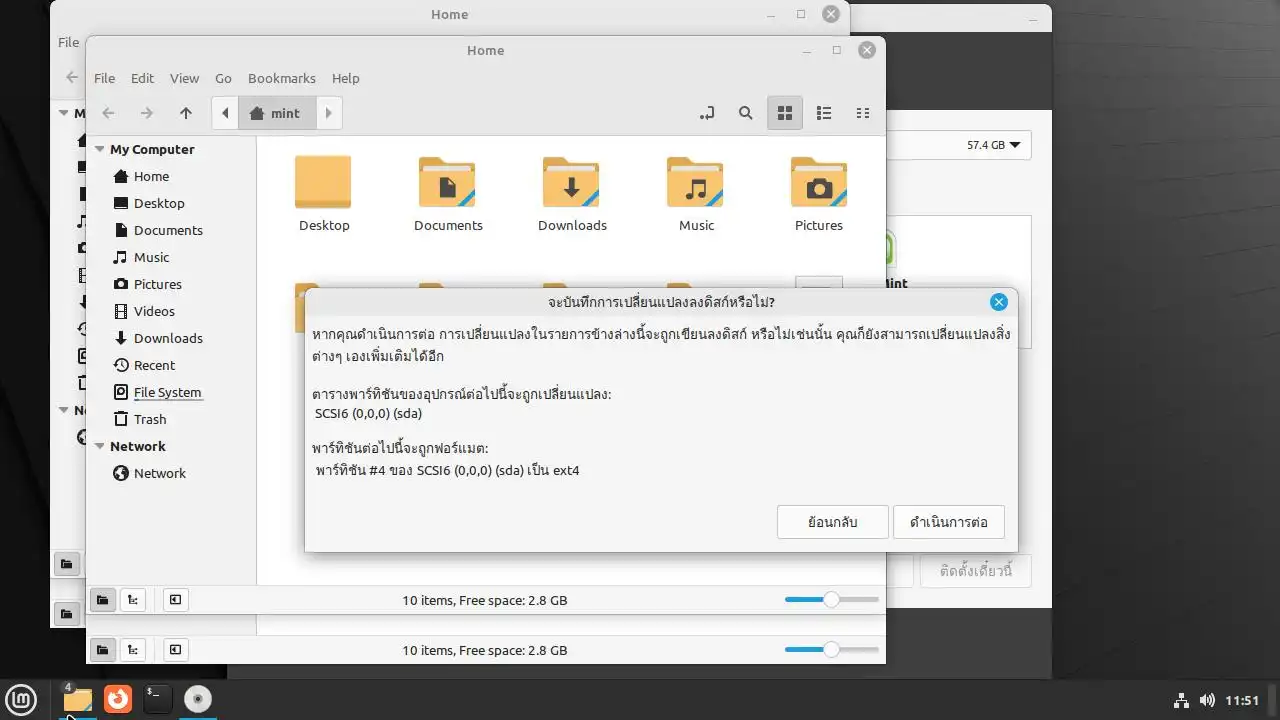Adjust zoom slider in front Home window
Image resolution: width=1280 pixels, height=720 pixels.
point(831,600)
